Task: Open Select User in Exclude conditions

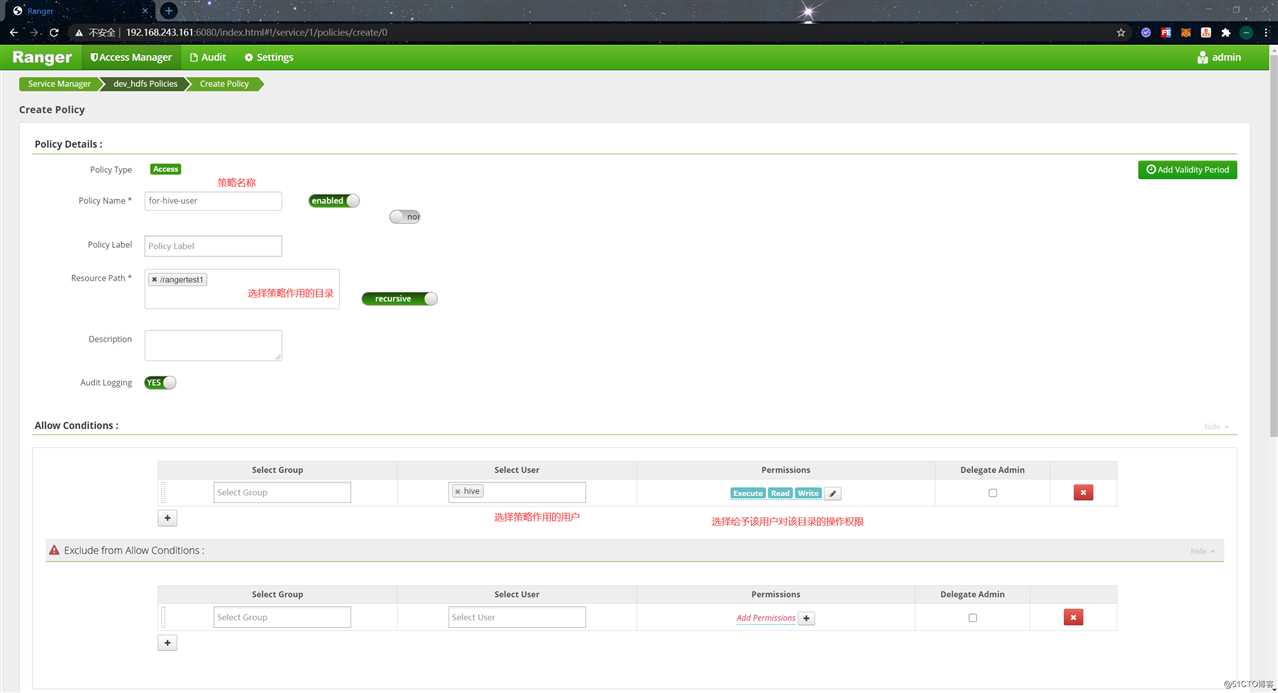Action: point(517,617)
